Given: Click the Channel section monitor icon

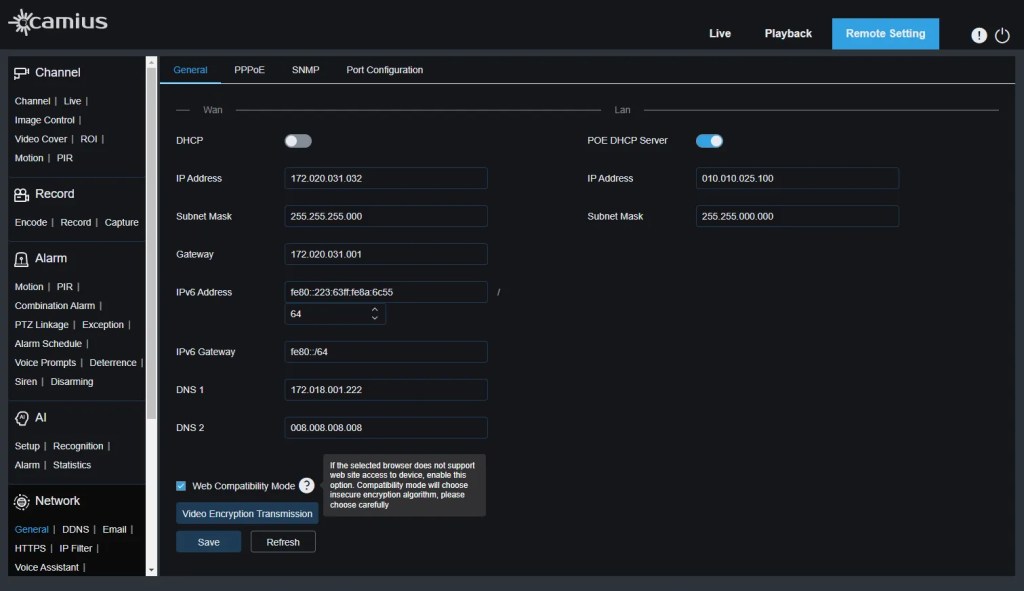Looking at the screenshot, I should coord(21,73).
